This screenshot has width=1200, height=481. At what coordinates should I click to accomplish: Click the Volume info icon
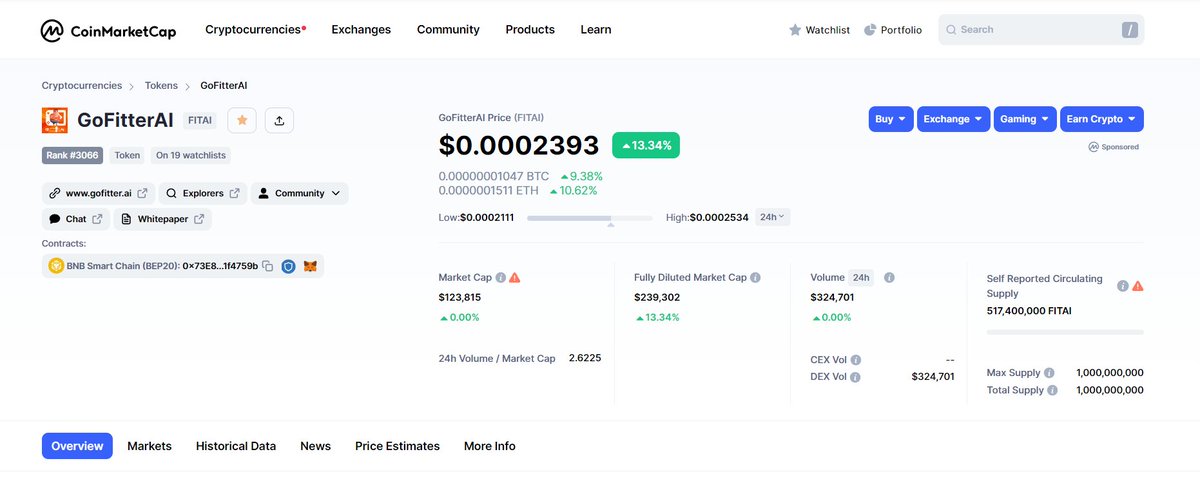coord(889,277)
